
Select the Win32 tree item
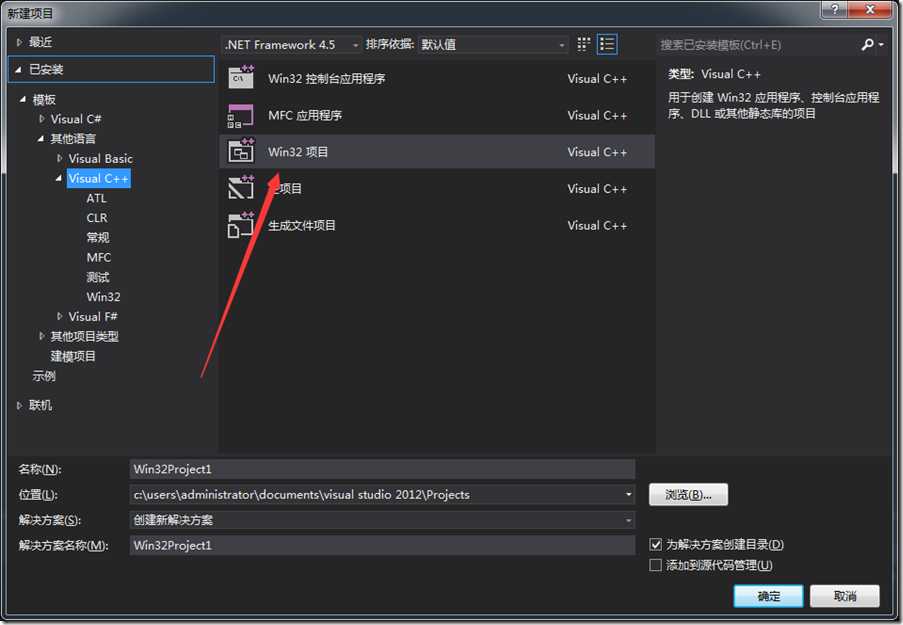coord(103,297)
